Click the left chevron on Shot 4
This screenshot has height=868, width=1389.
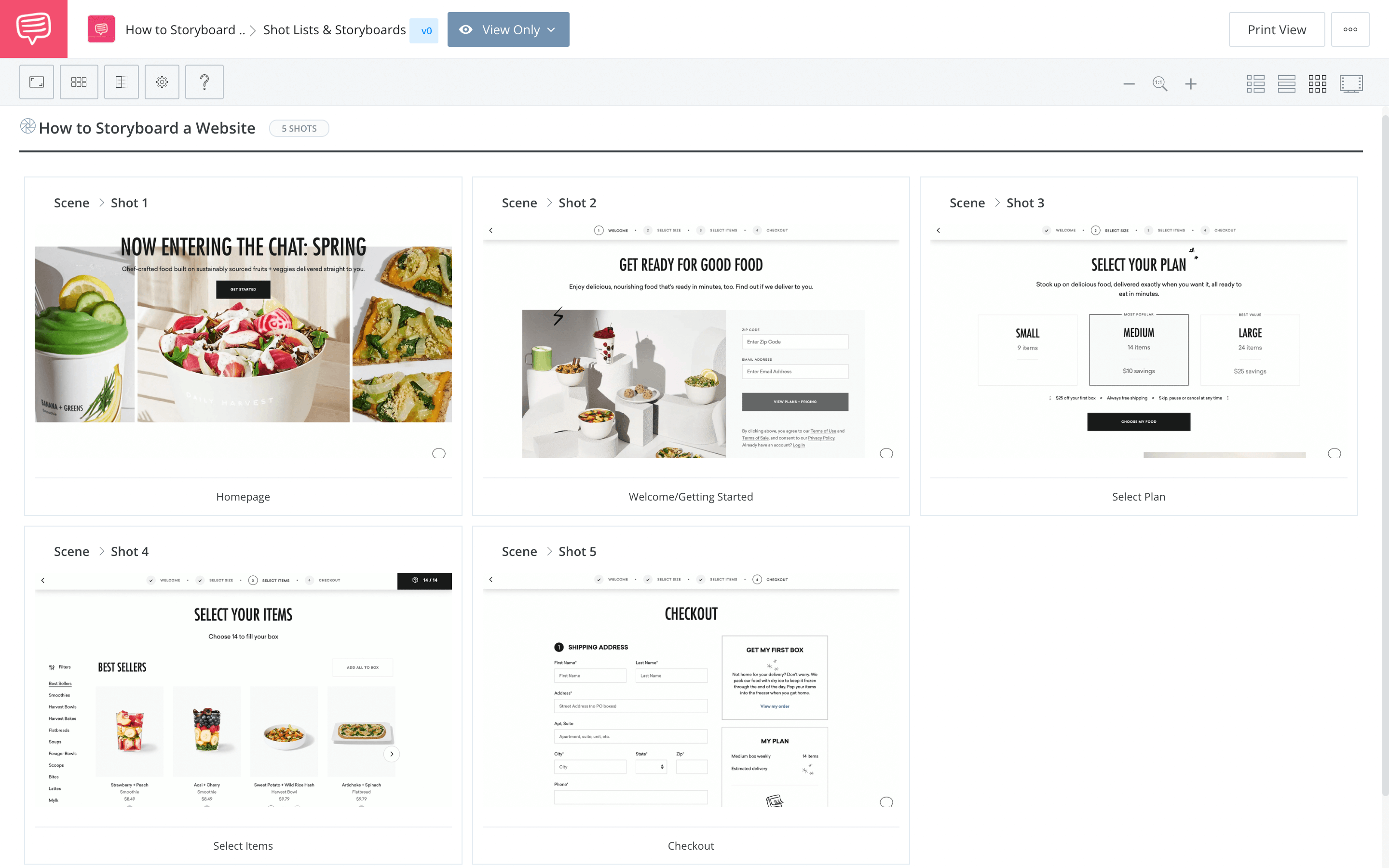(x=42, y=580)
